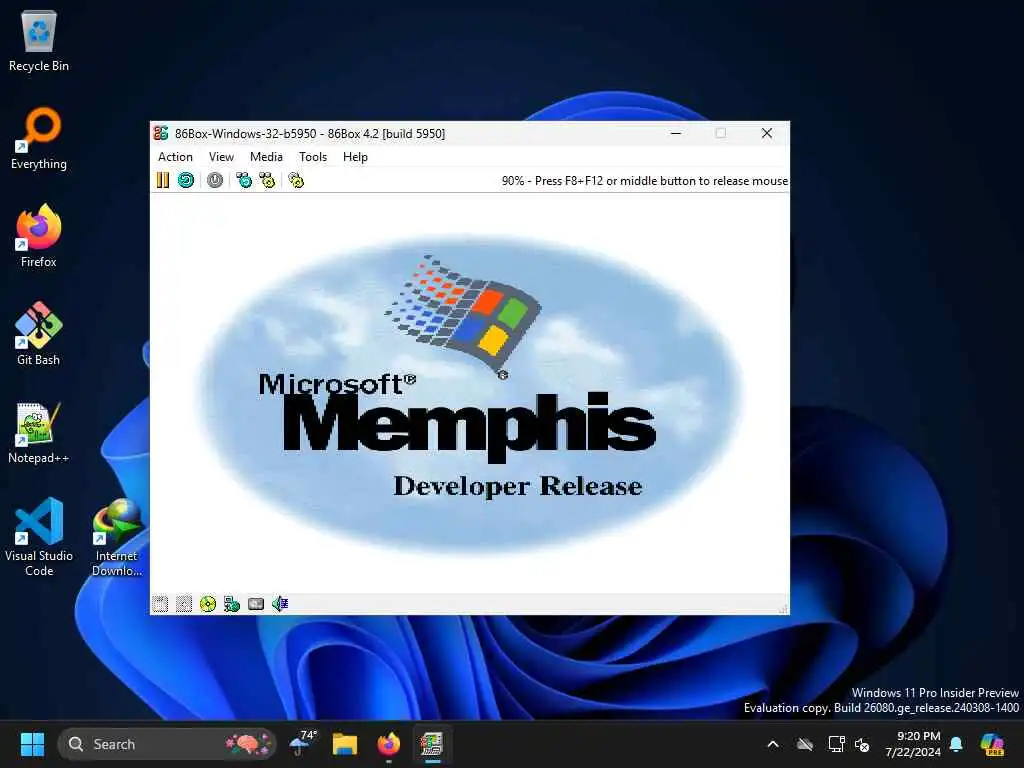The image size is (1024, 768).
Task: Open File Explorer from the taskbar
Action: pos(345,744)
